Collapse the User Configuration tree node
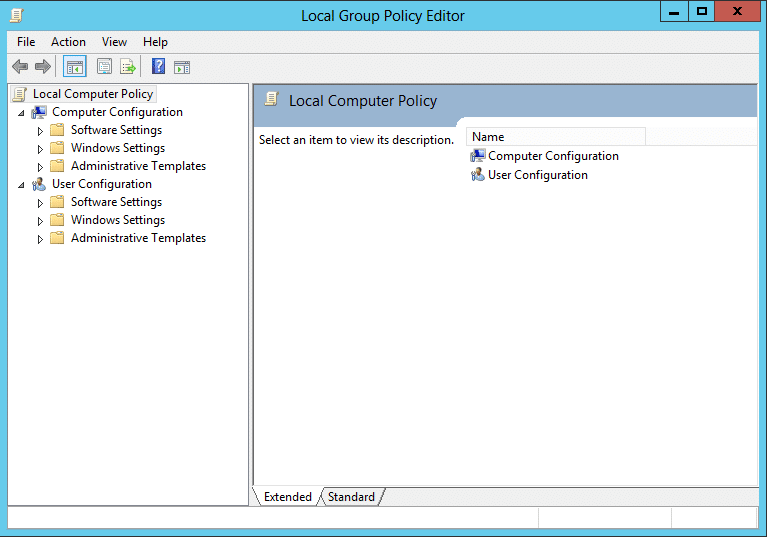 21,185
